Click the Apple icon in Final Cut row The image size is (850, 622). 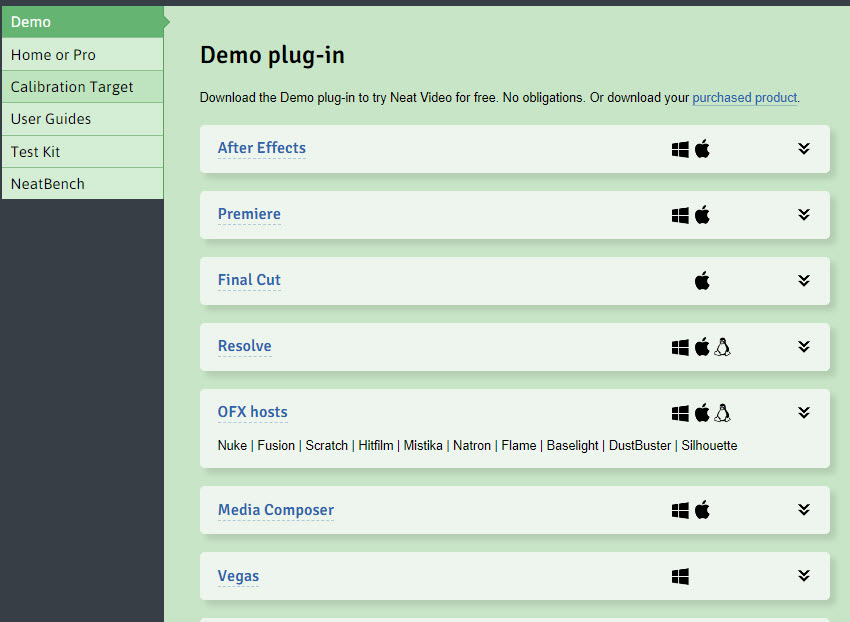702,281
